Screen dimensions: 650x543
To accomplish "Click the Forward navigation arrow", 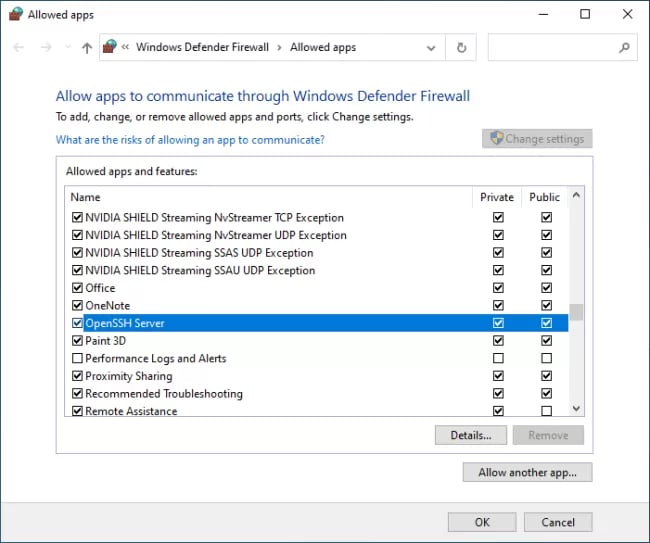I will click(46, 47).
